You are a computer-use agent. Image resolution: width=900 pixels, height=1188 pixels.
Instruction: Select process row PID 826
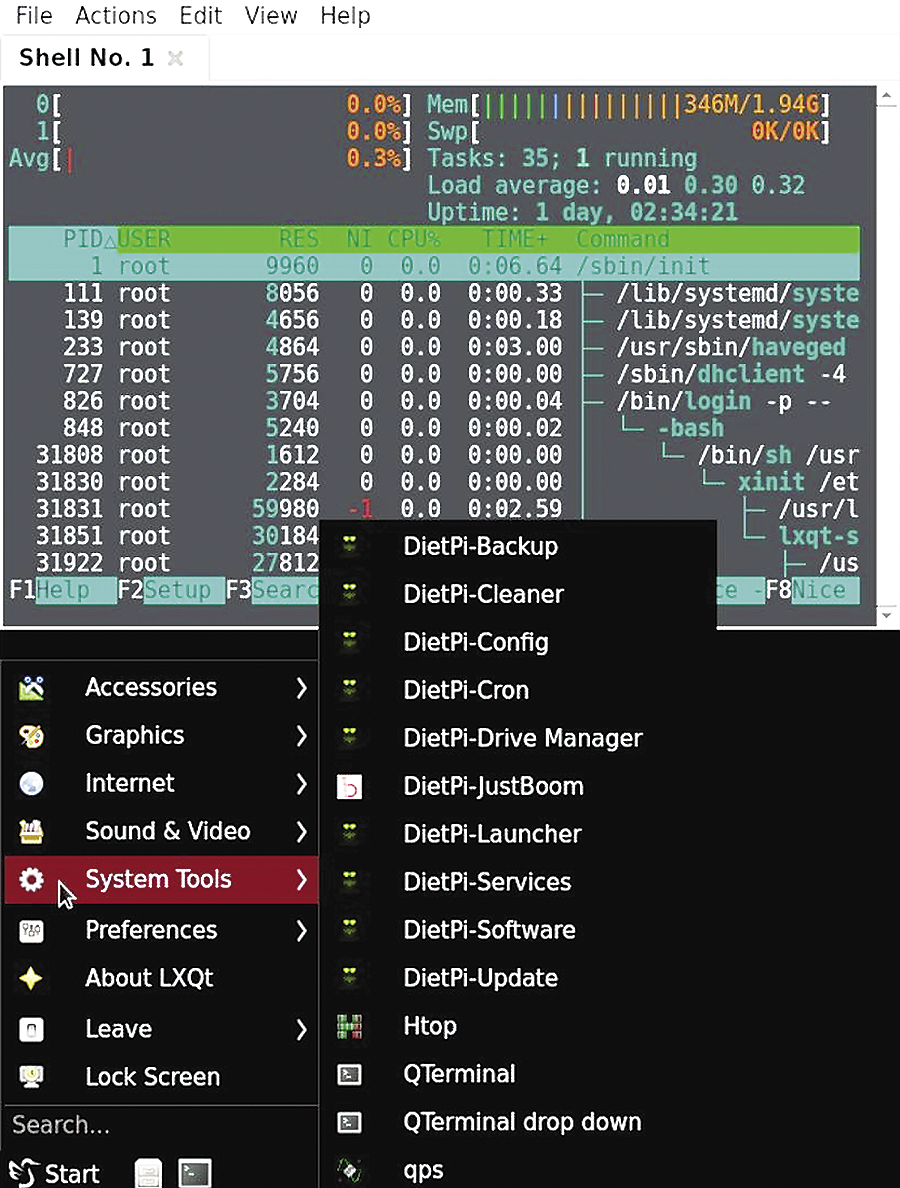pyautogui.click(x=434, y=402)
